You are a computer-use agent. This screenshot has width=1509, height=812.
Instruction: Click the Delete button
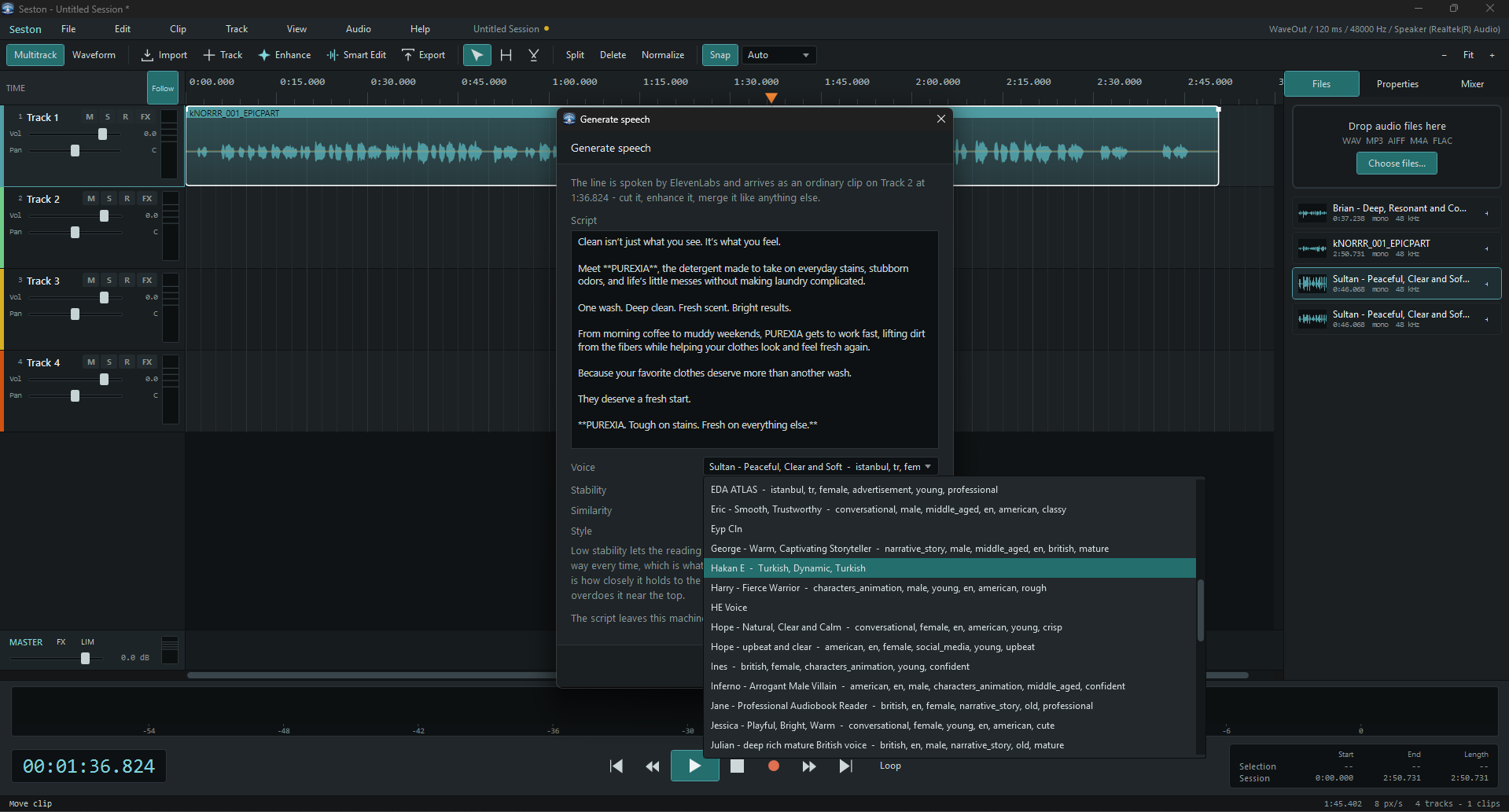click(x=613, y=55)
